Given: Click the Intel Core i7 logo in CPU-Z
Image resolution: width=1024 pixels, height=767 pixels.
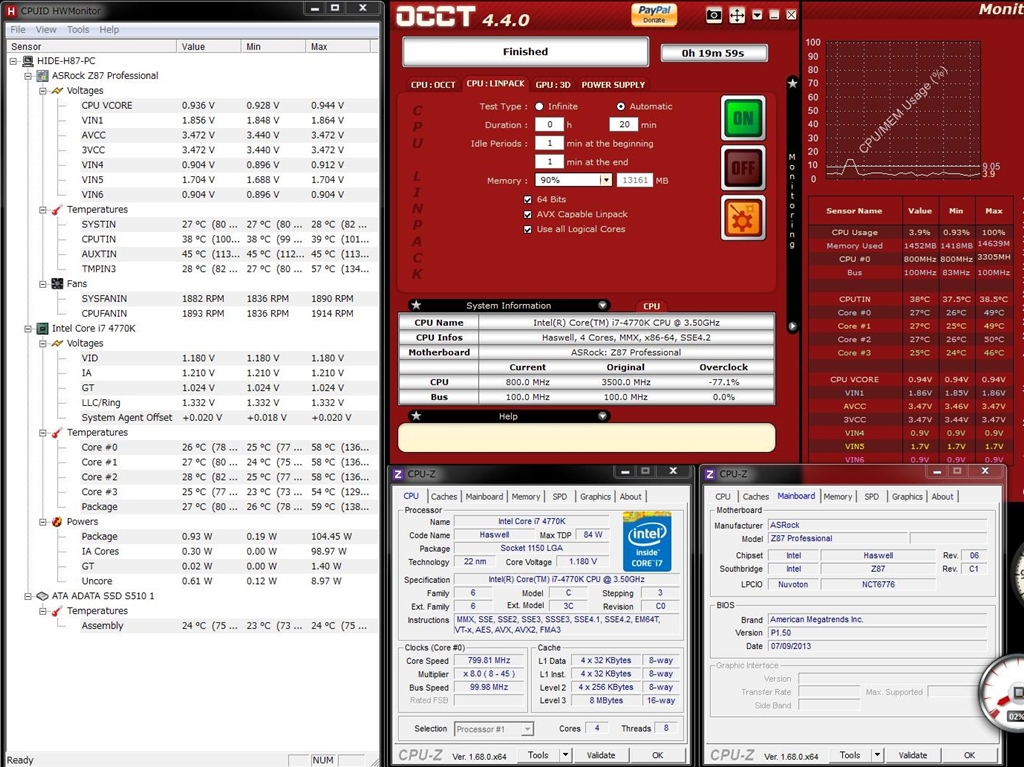Looking at the screenshot, I should (x=647, y=542).
